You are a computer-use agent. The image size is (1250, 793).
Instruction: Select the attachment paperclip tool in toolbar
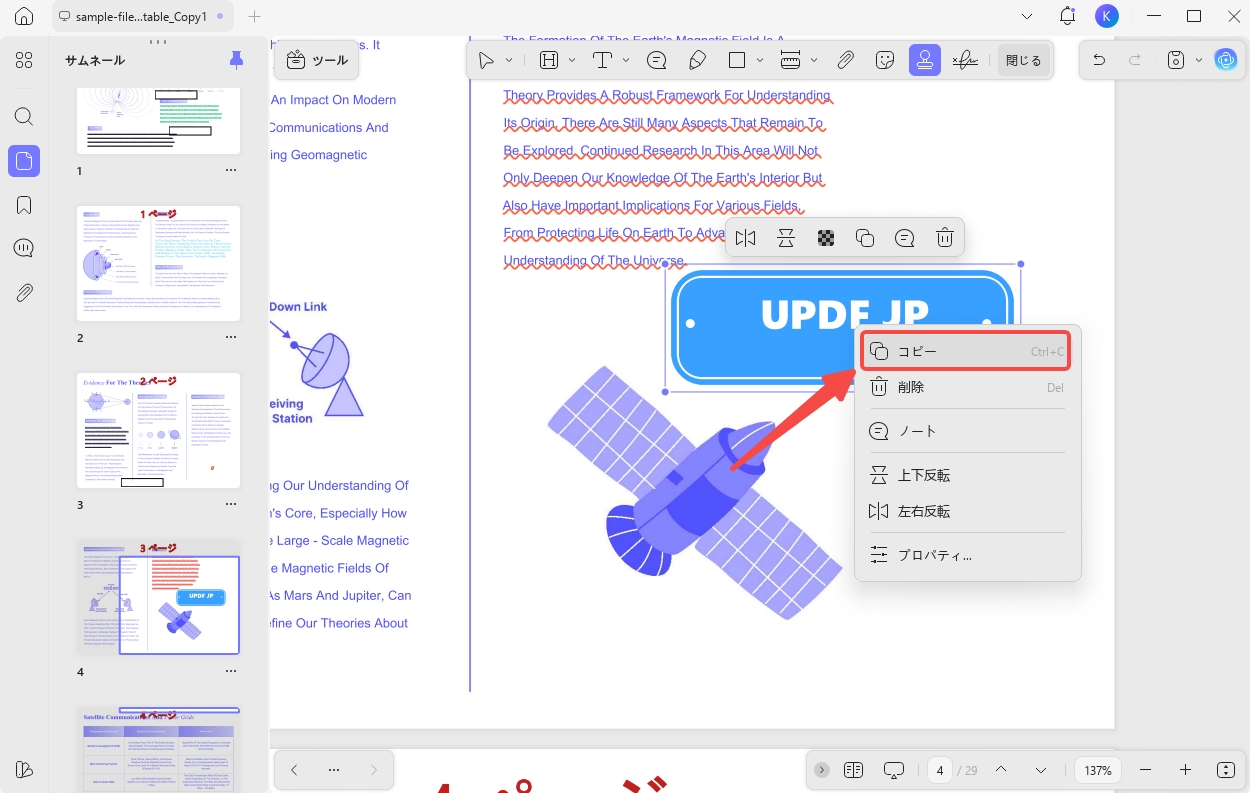pyautogui.click(x=845, y=60)
